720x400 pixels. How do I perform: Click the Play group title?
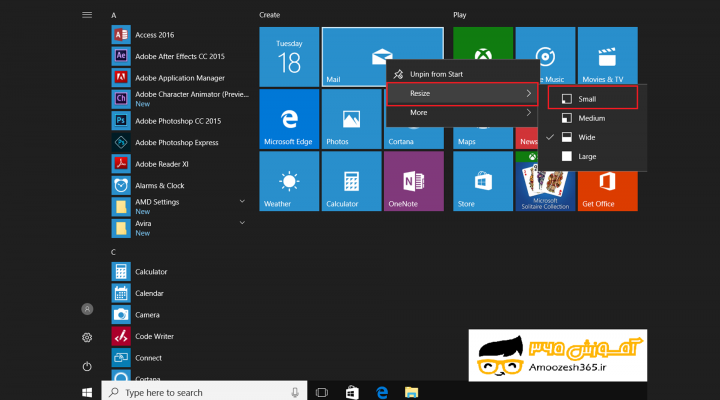pos(460,15)
